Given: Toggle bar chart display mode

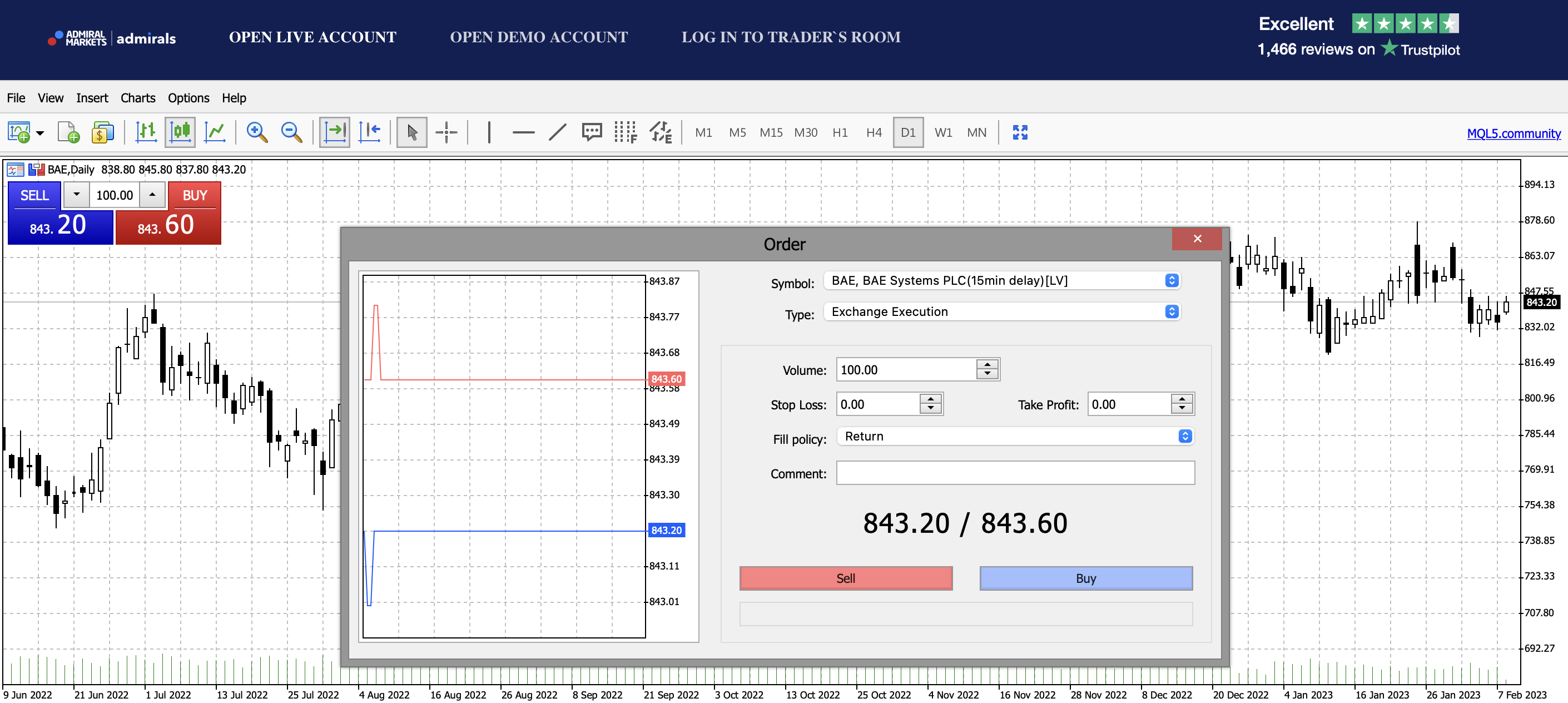Looking at the screenshot, I should pos(146,132).
